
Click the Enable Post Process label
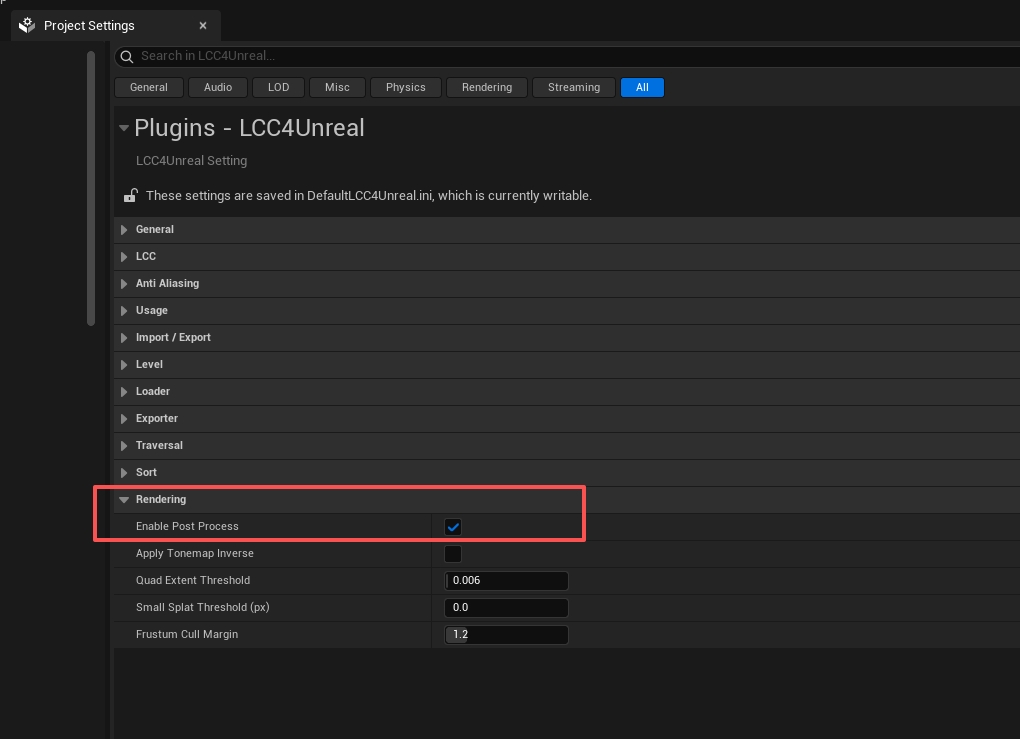pyautogui.click(x=187, y=526)
